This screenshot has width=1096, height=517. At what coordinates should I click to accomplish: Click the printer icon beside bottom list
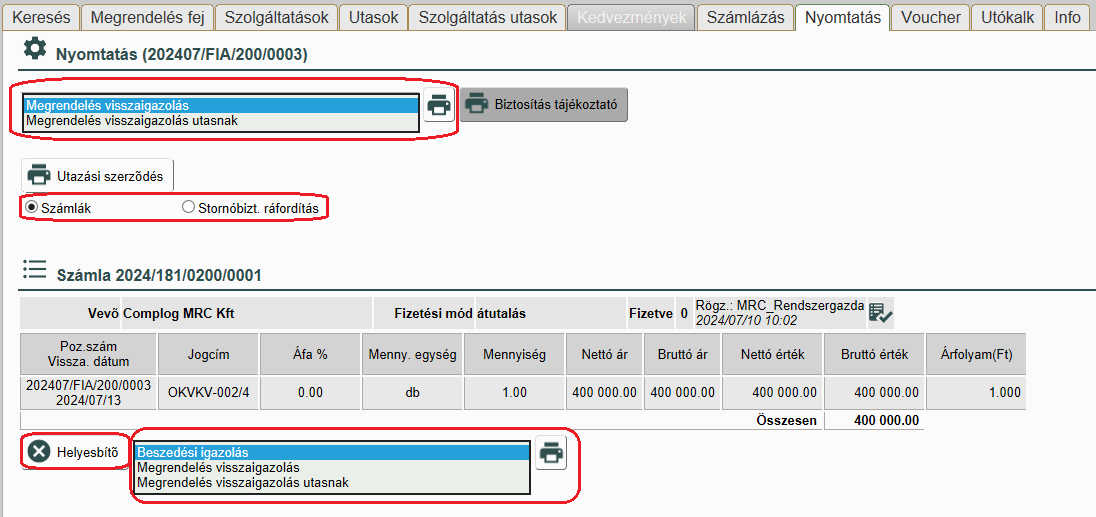click(x=550, y=453)
